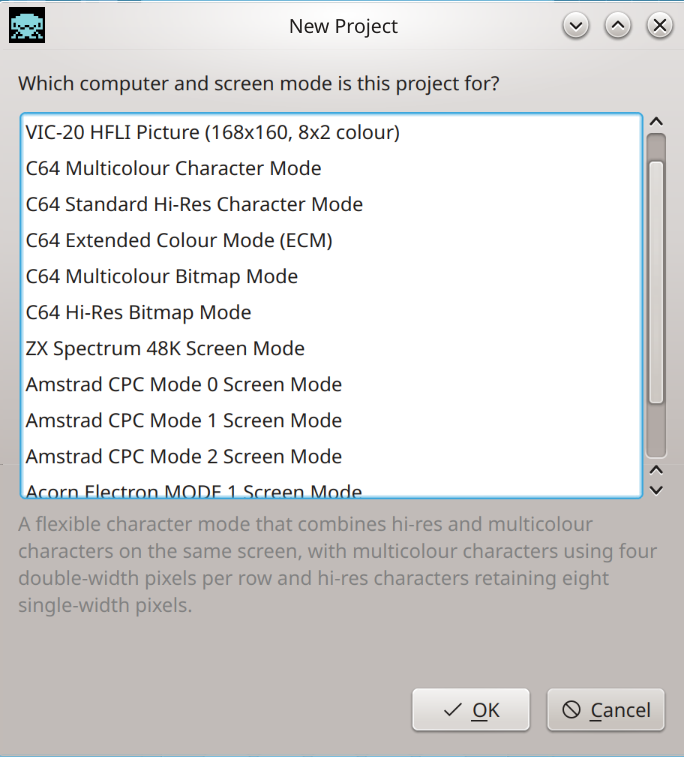Image resolution: width=684 pixels, height=757 pixels.
Task: Select ZX Spectrum 48K Screen Mode
Action: [x=332, y=349]
